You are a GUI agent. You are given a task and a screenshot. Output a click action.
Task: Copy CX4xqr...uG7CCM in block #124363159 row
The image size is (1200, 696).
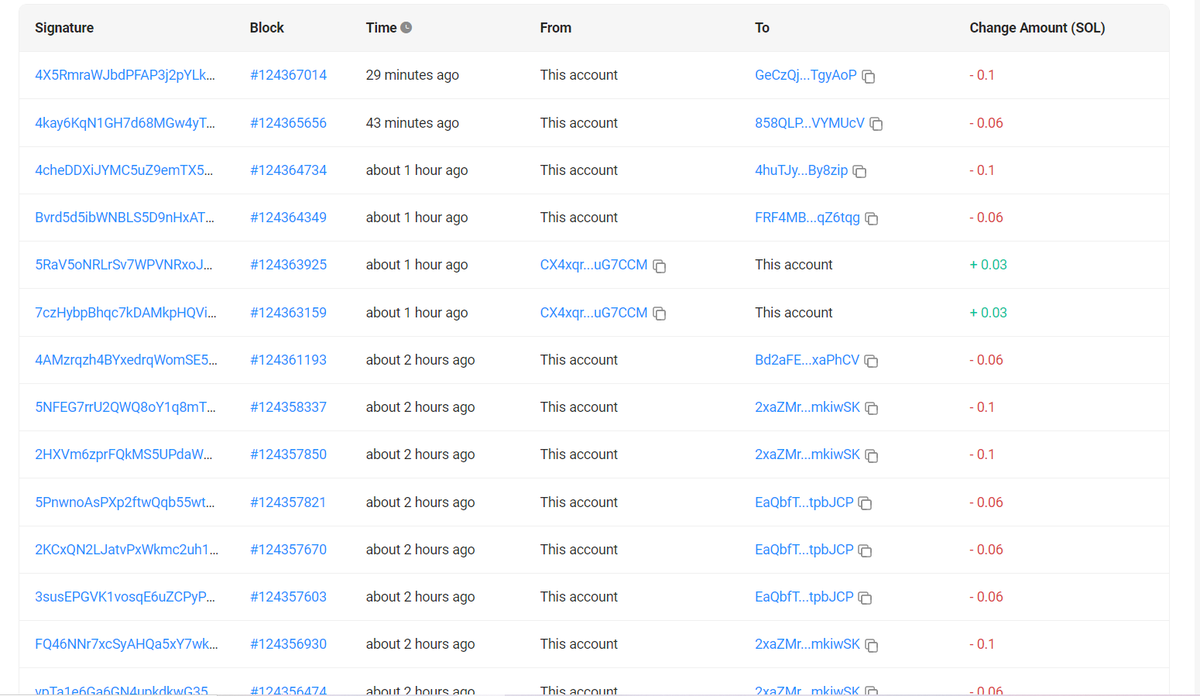pos(660,314)
